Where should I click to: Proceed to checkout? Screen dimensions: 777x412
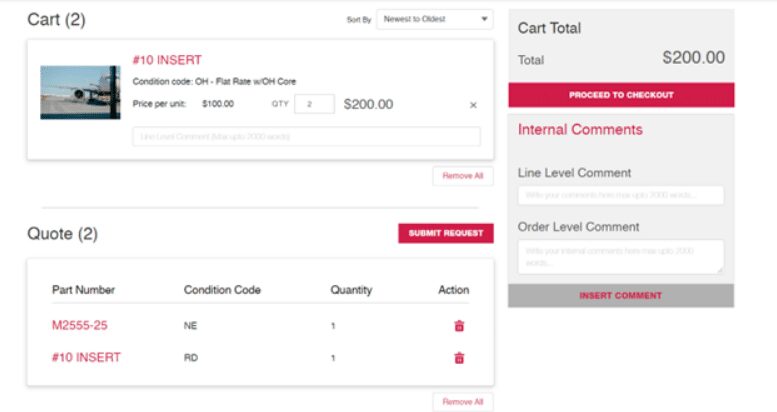coord(621,95)
